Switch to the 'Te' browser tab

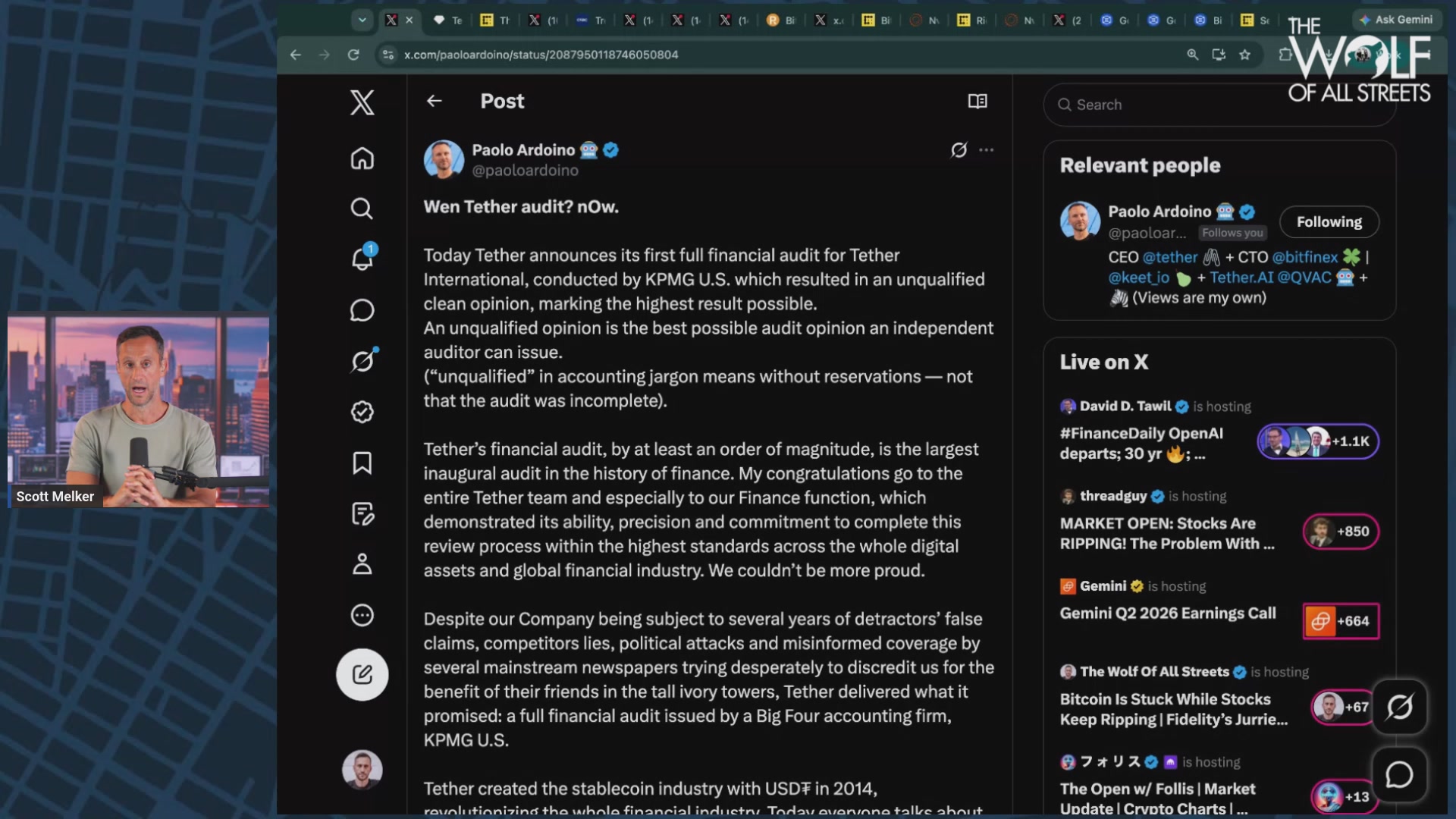(448, 20)
